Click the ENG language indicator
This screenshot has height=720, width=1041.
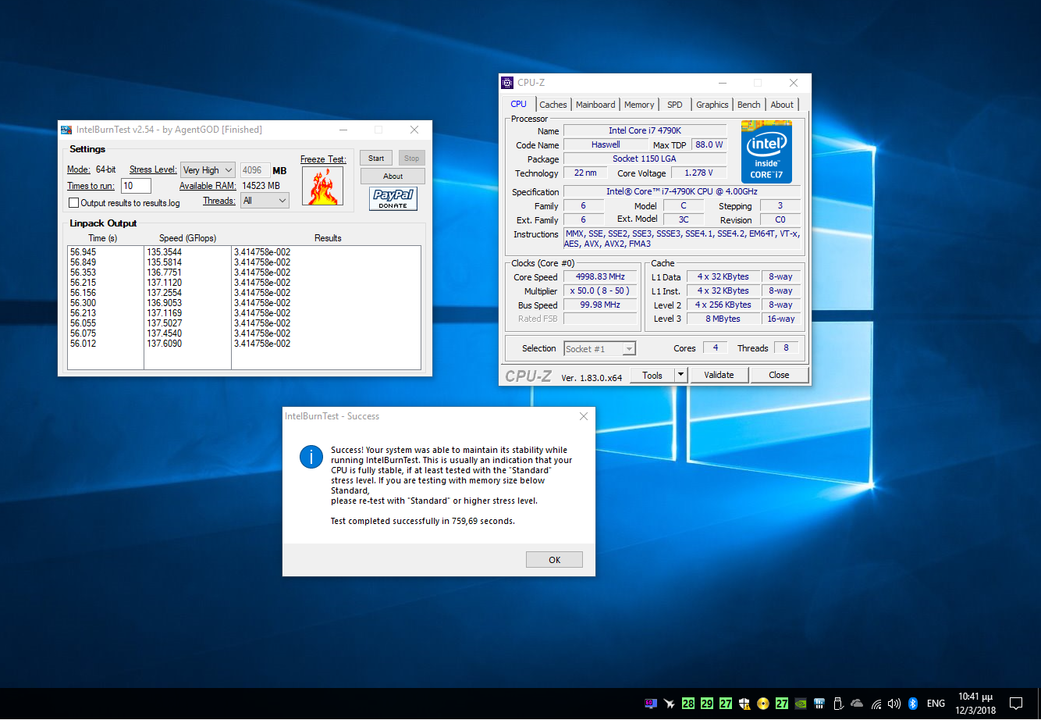tap(936, 703)
